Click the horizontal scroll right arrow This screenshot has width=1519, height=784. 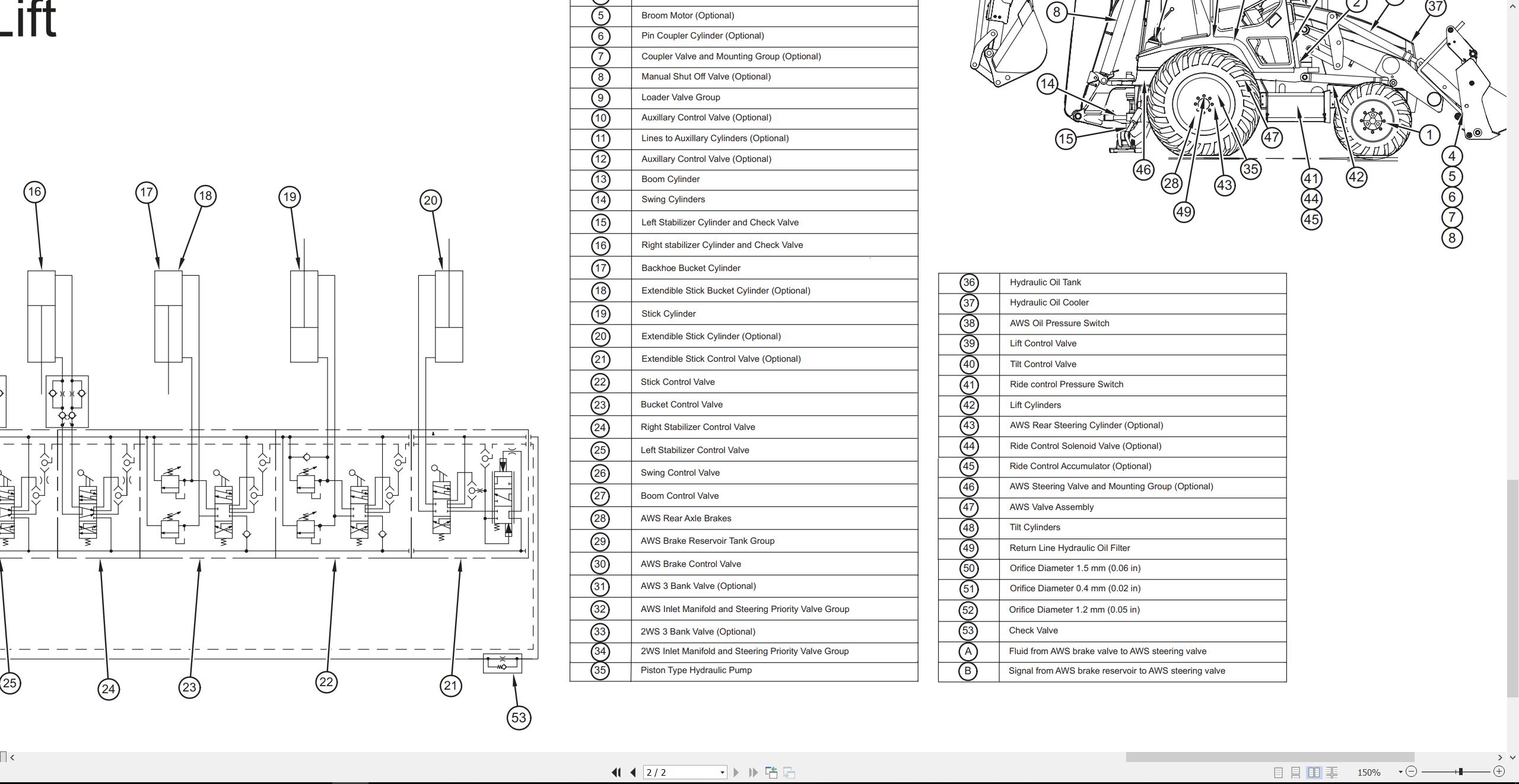click(1500, 757)
